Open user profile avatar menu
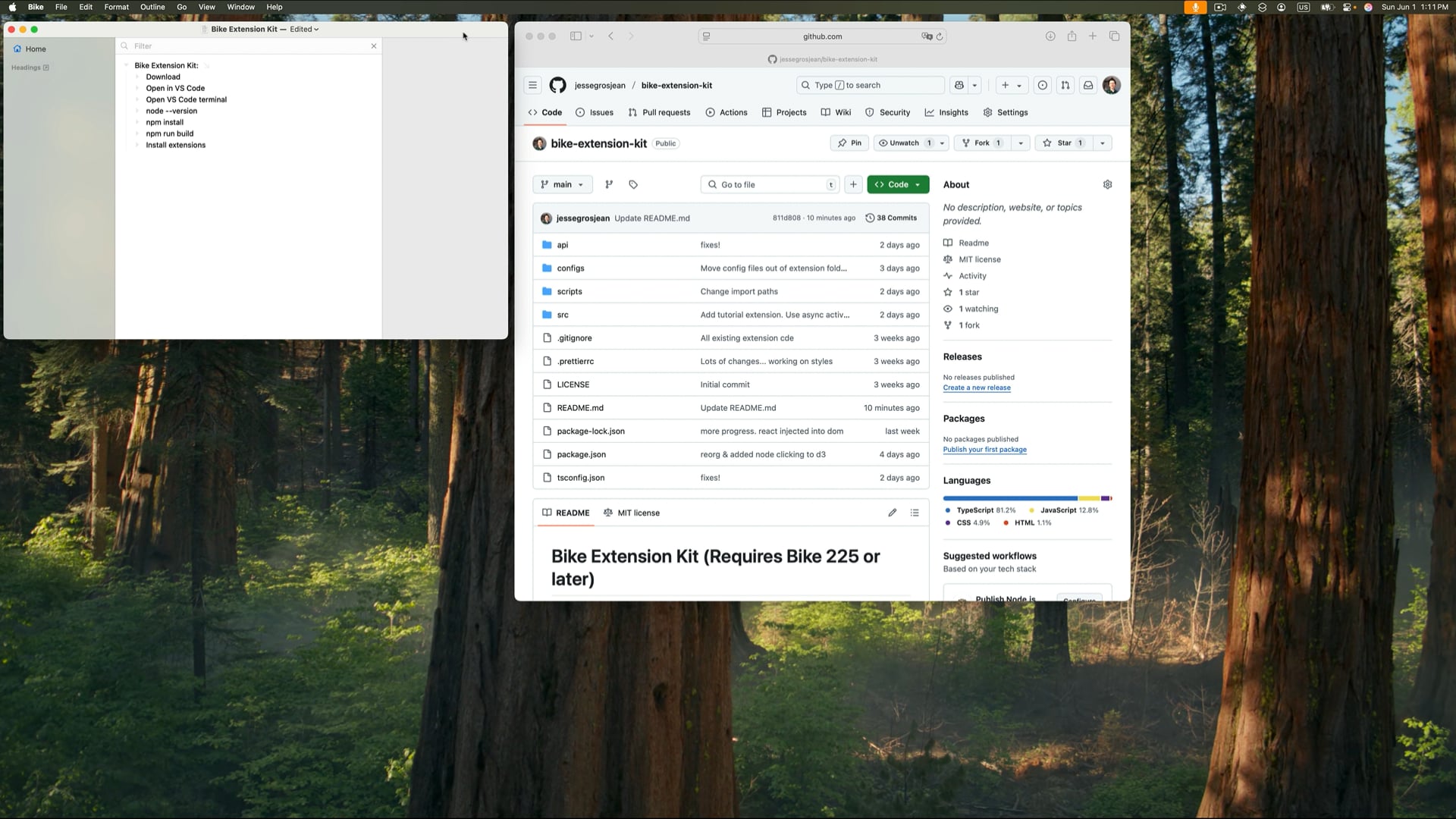This screenshot has width=1456, height=819. coord(1112,85)
